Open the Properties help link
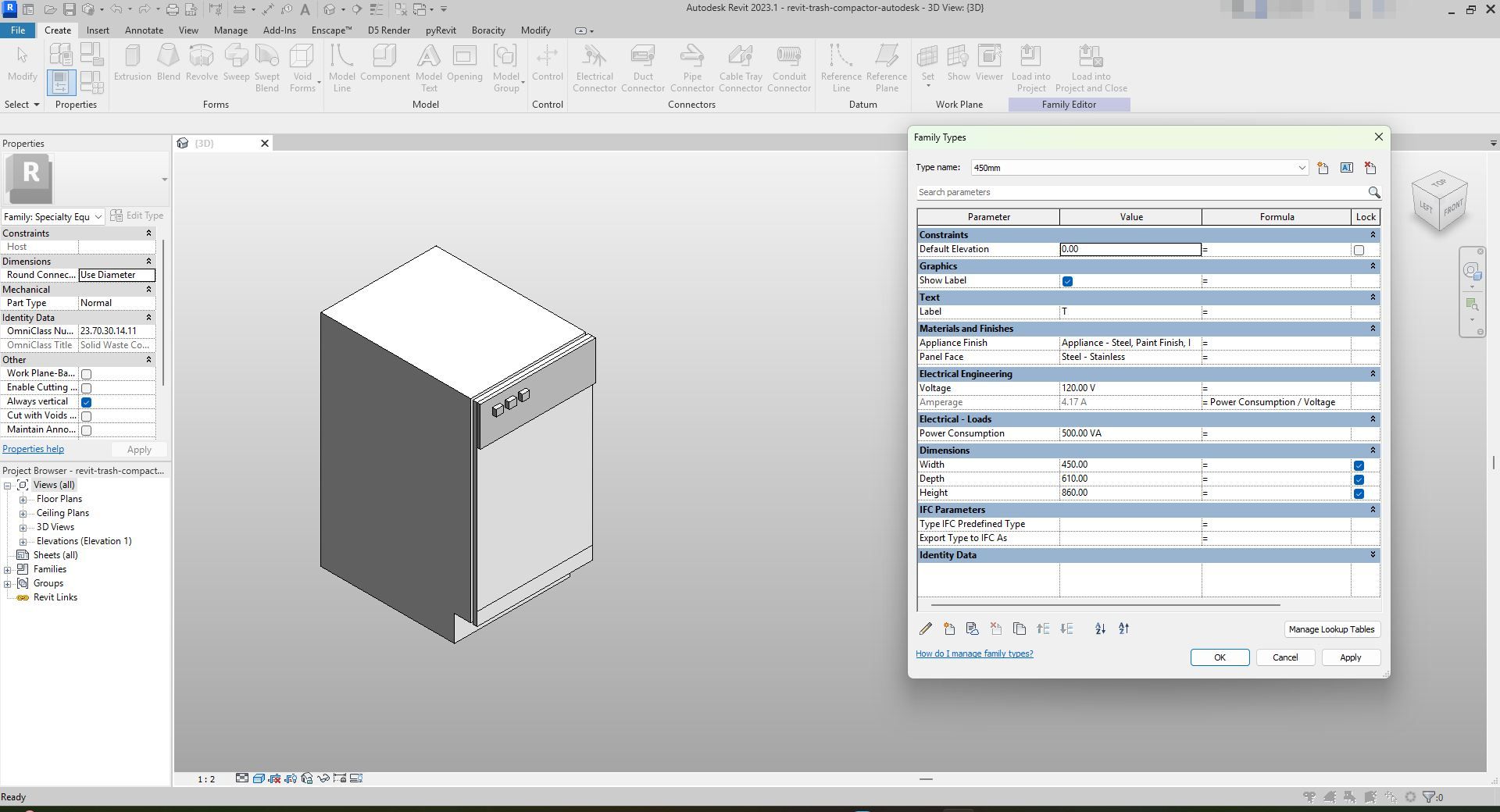This screenshot has width=1500, height=812. click(x=33, y=449)
